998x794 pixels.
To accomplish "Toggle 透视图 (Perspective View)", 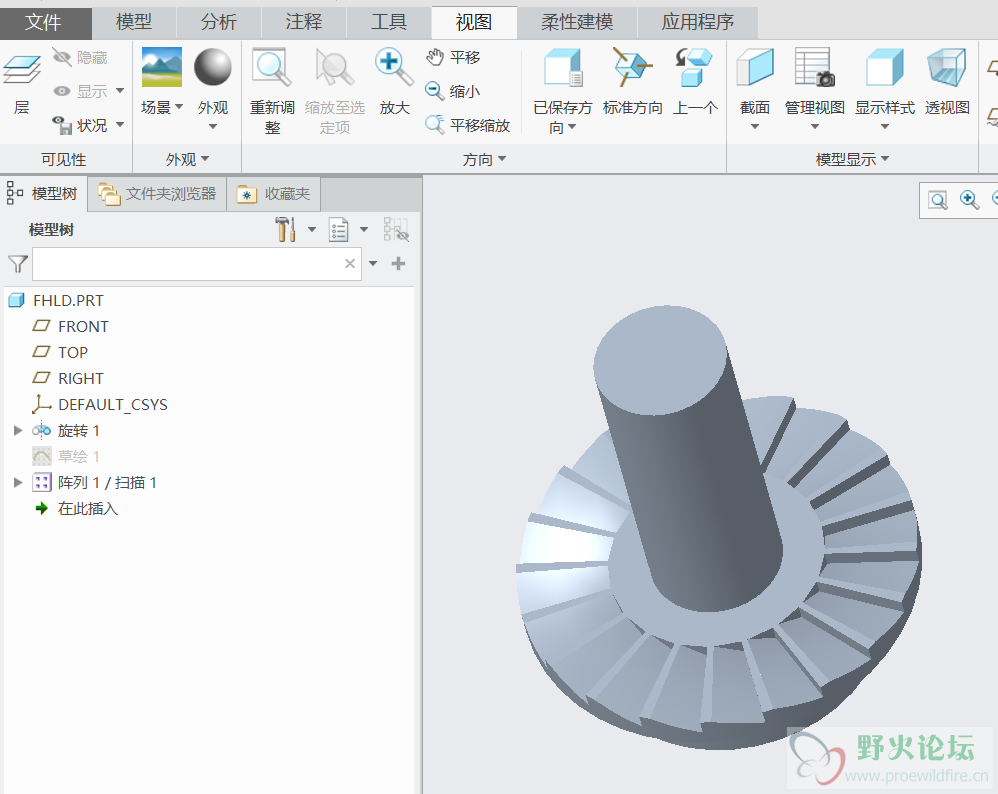I will coord(947,82).
